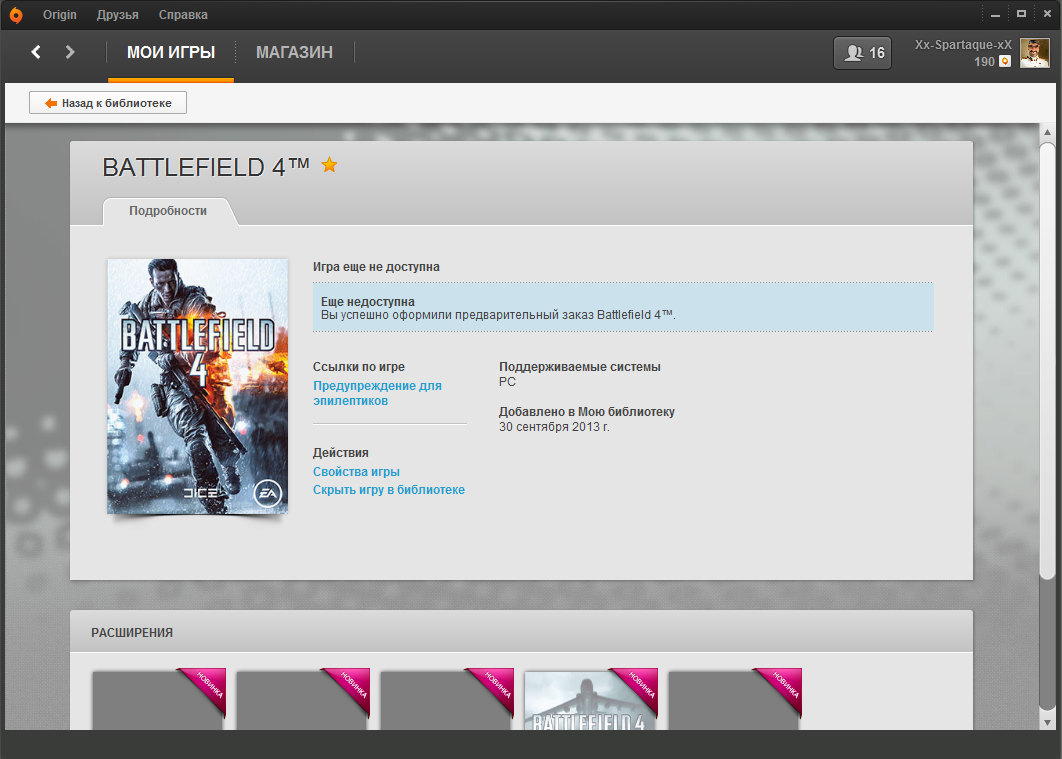Click the Battlefield 4 expansion thumbnail with plane
The width and height of the screenshot is (1062, 759).
coord(591,700)
